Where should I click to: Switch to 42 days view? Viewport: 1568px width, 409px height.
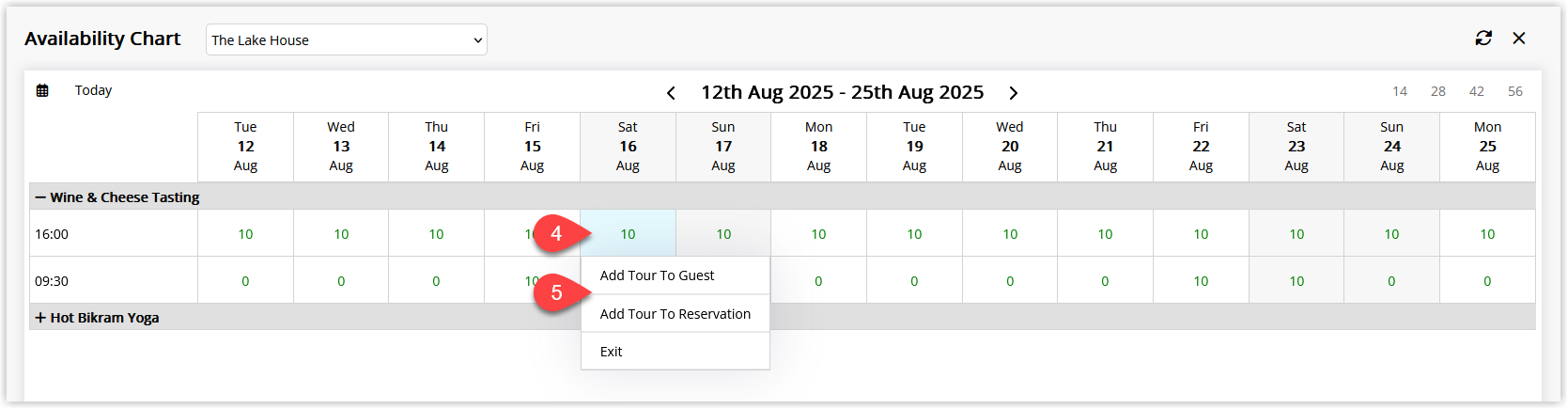click(x=1477, y=91)
